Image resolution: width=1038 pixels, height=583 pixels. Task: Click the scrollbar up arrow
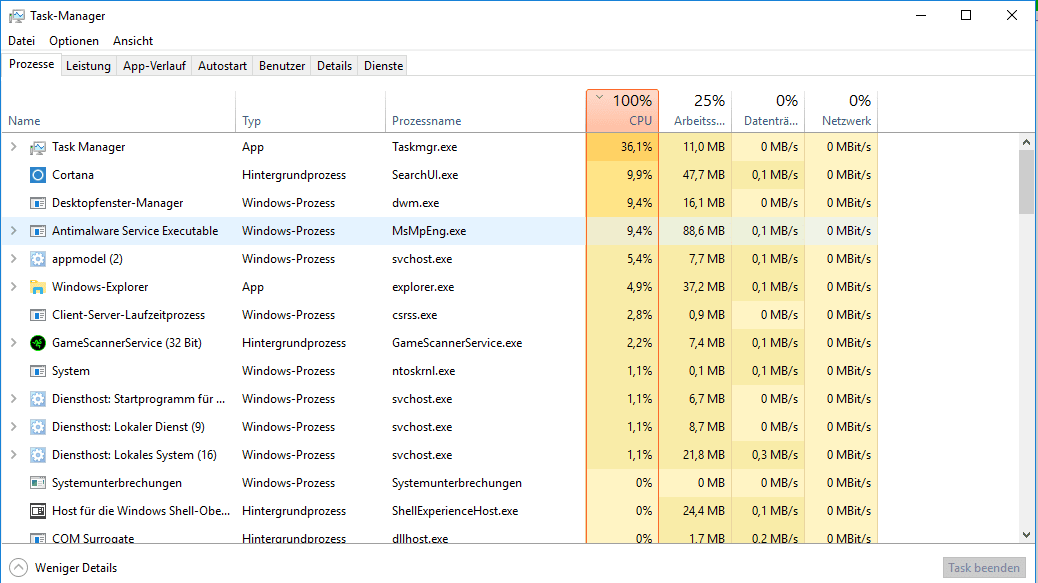[x=1026, y=142]
